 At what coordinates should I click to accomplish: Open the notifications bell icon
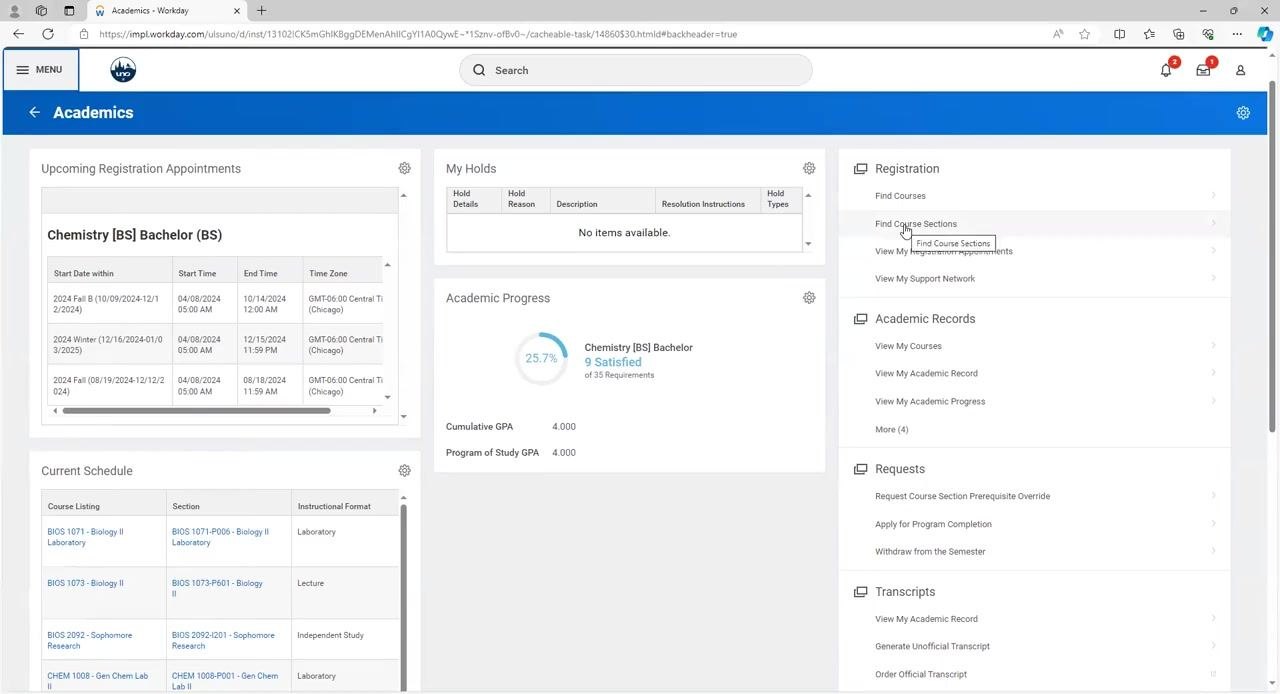pyautogui.click(x=1166, y=70)
